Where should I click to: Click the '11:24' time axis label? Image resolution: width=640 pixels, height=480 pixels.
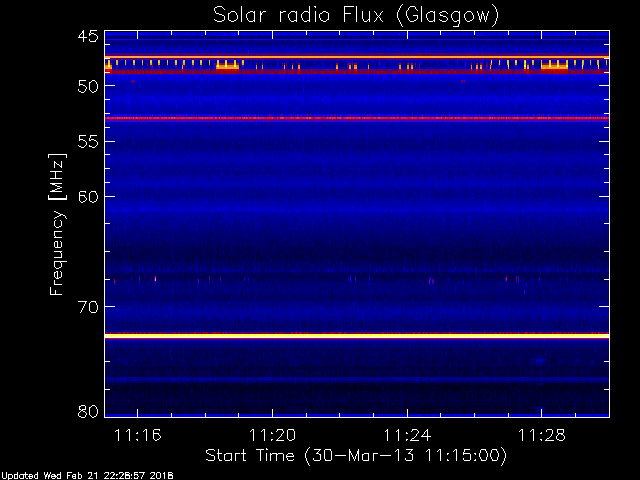tap(407, 436)
